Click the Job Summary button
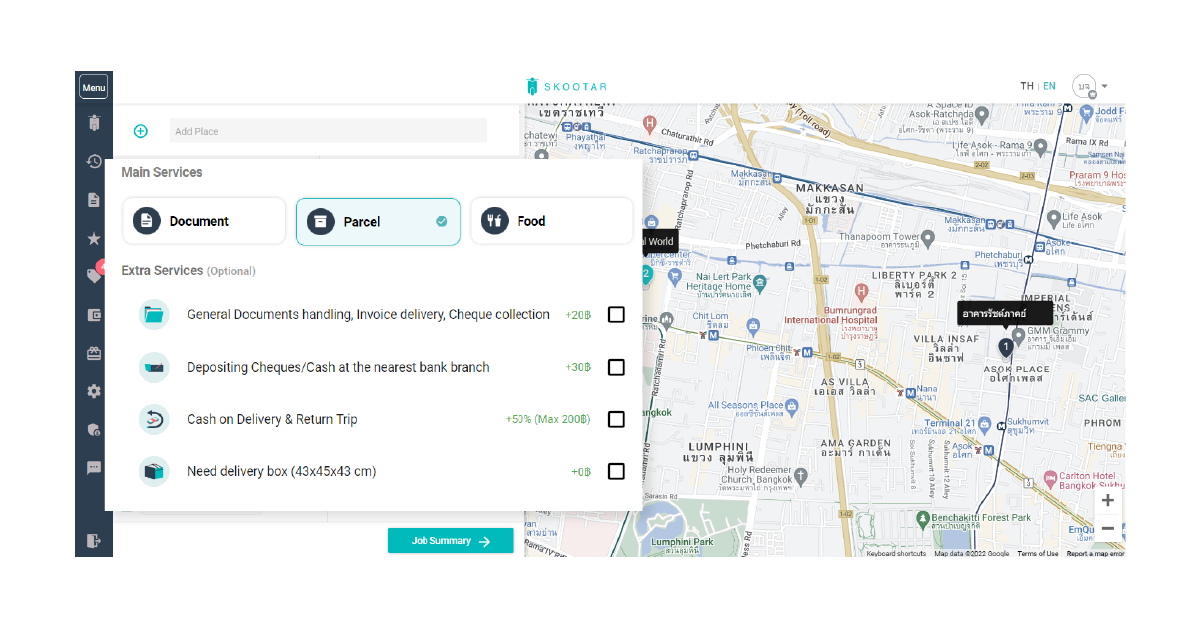This screenshot has width=1200, height=628. (x=451, y=541)
